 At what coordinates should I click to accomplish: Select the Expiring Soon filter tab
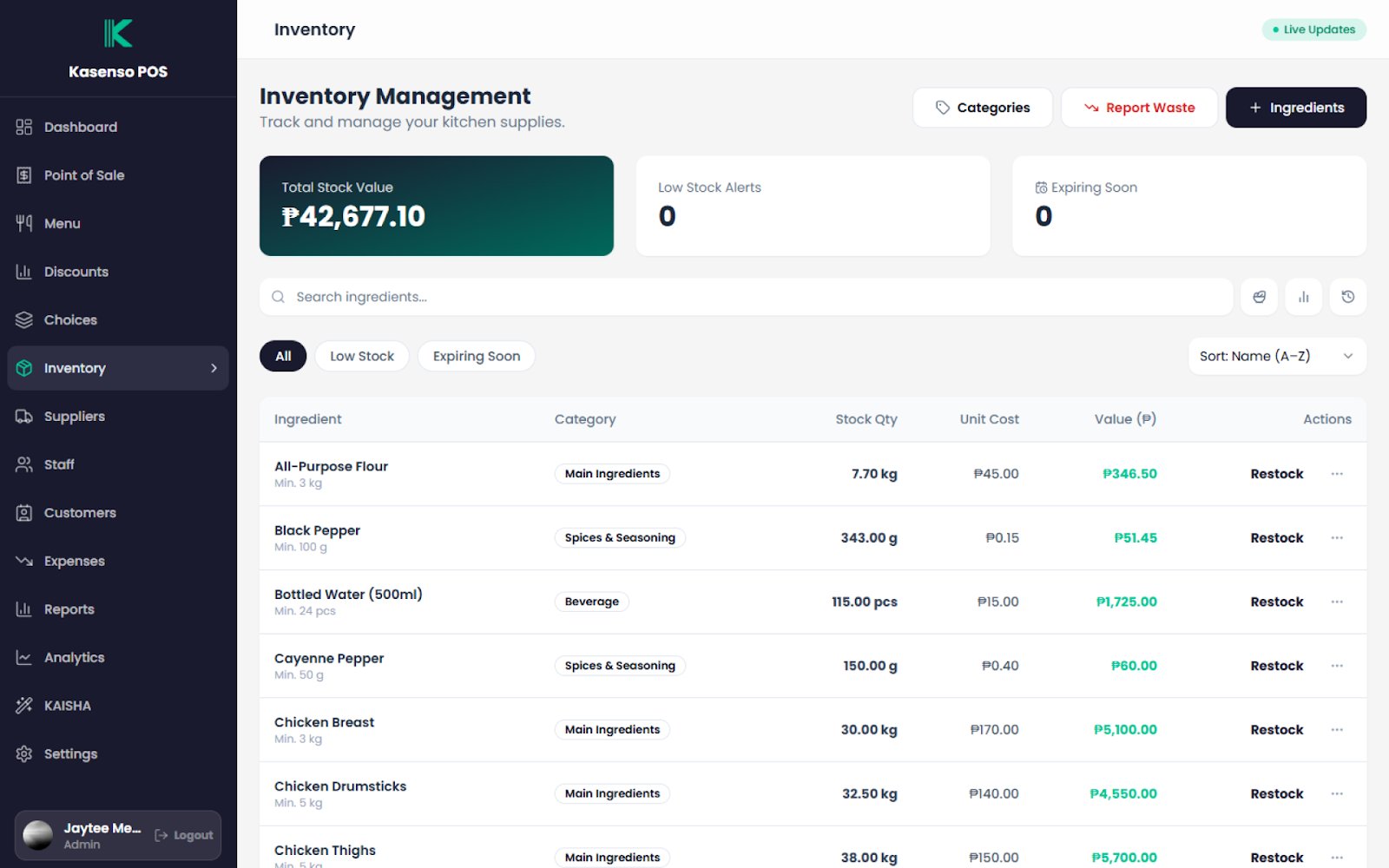477,356
